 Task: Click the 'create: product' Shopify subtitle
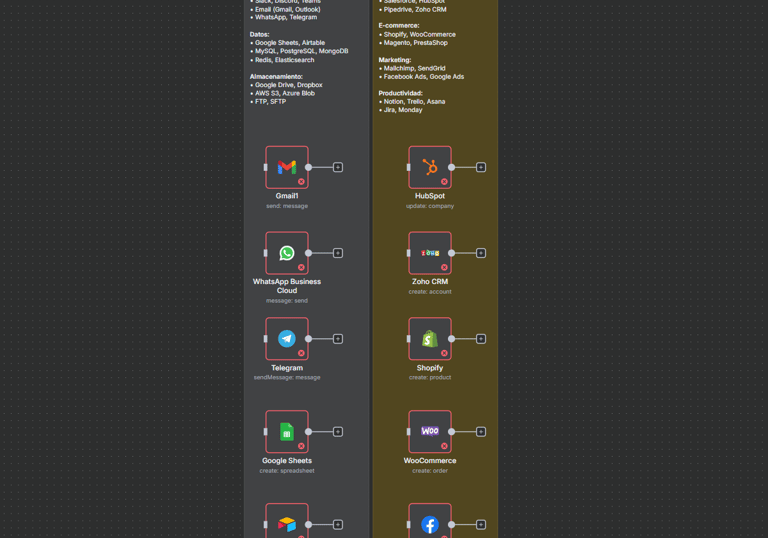pyautogui.click(x=430, y=378)
